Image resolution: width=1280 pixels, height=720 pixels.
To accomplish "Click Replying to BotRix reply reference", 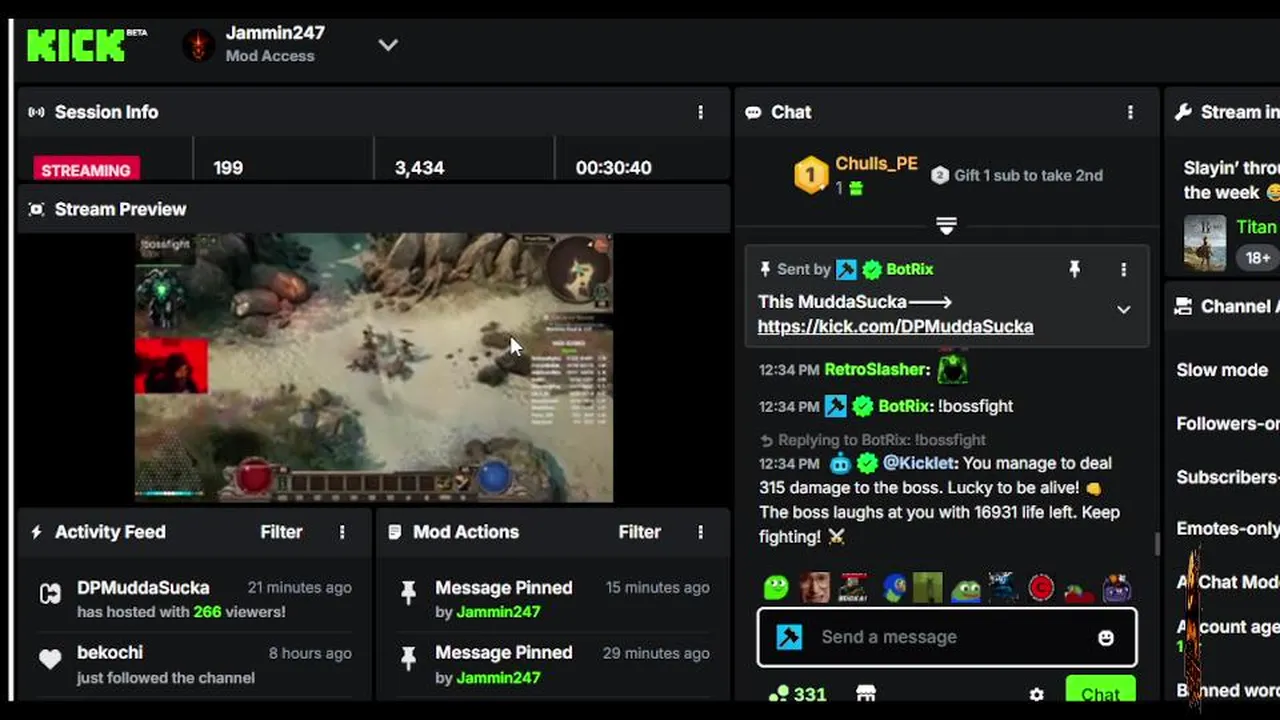I will 872,440.
